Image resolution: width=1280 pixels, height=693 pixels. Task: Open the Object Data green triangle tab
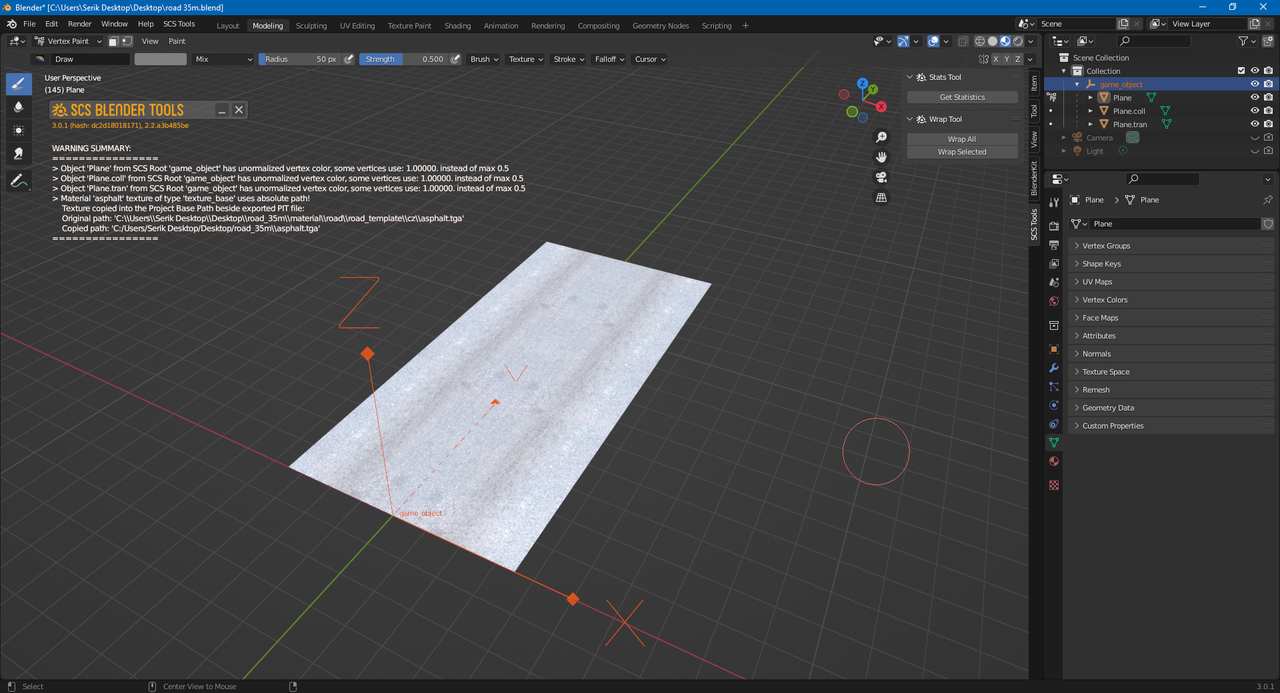1054,442
